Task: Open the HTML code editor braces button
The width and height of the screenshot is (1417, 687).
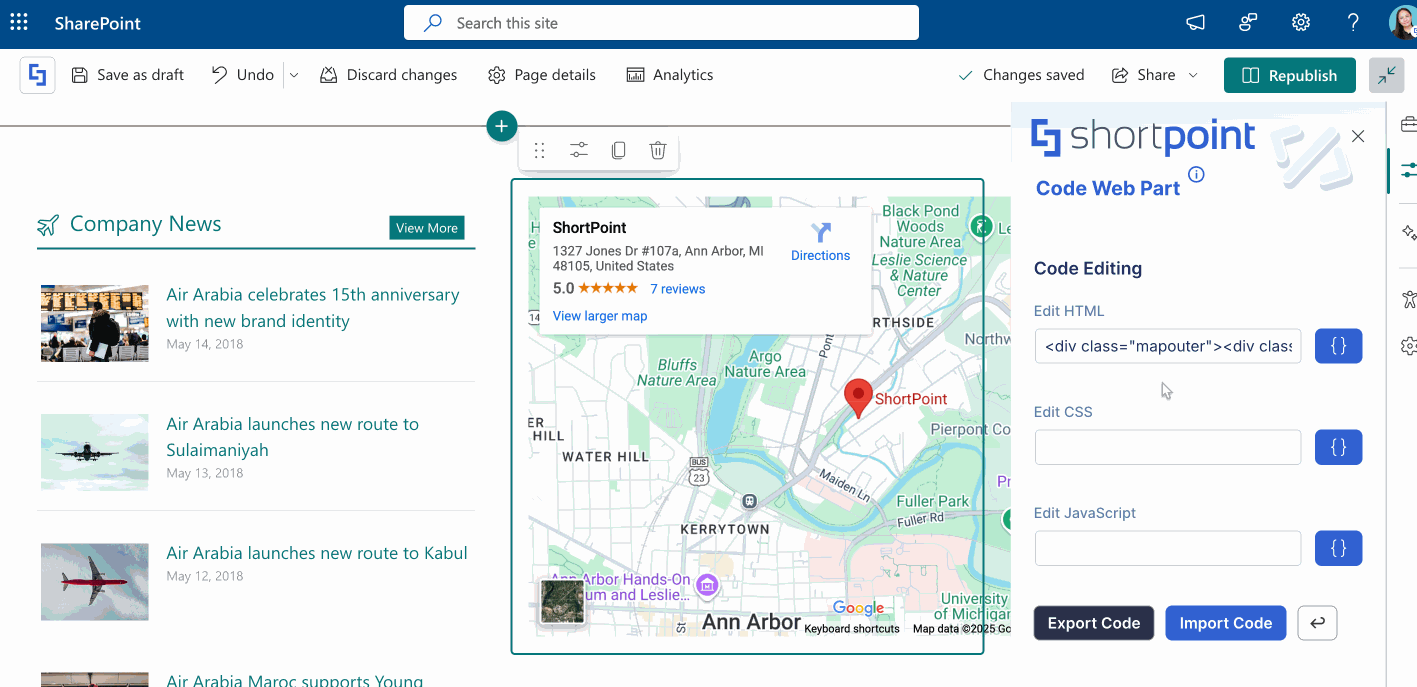Action: pos(1338,346)
